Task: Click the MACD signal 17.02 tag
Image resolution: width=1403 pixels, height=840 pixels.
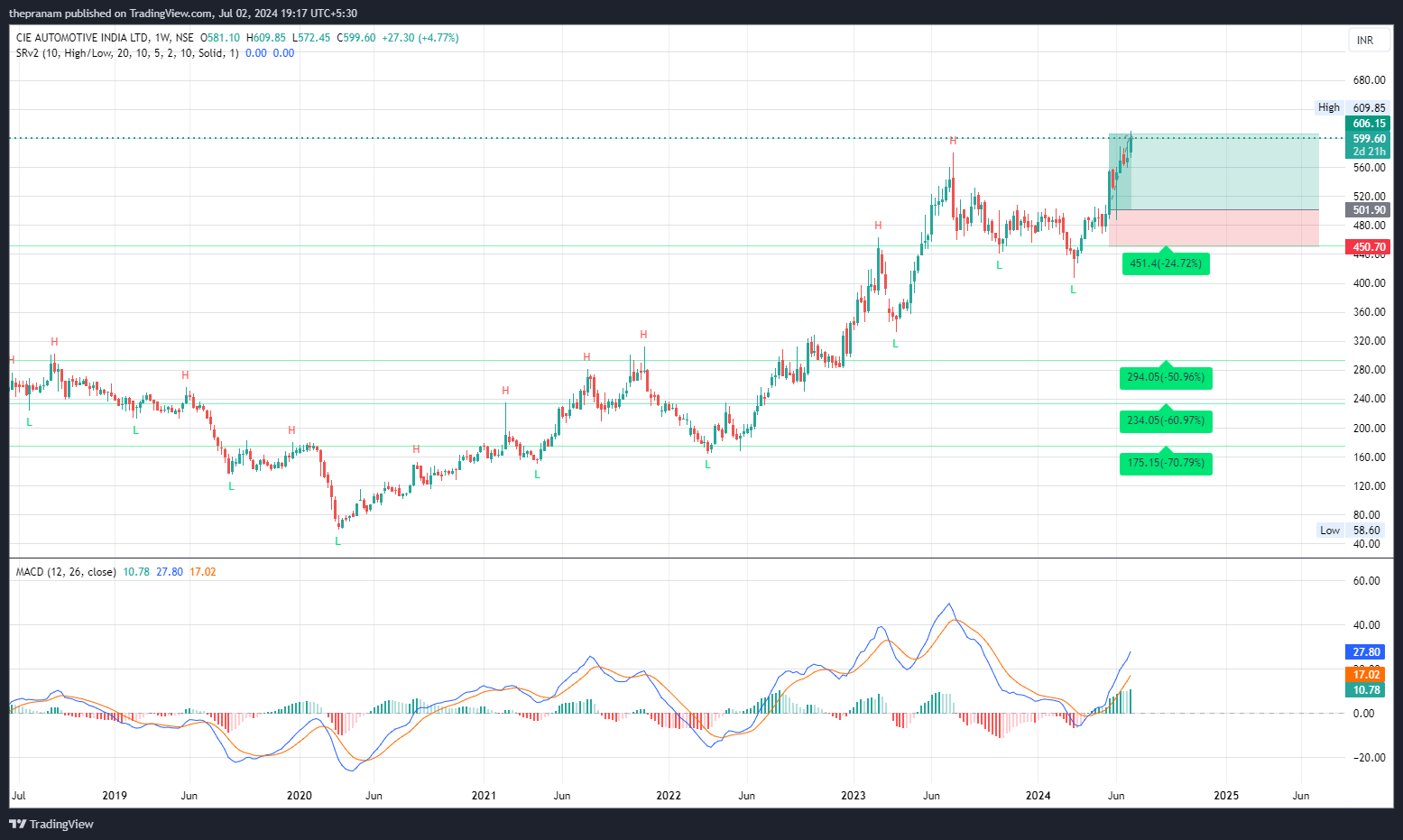Action: tap(1364, 675)
